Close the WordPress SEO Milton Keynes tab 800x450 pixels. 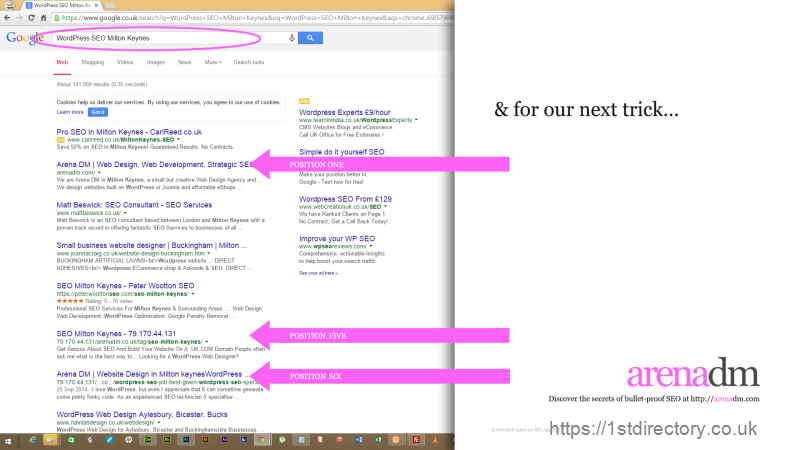click(x=96, y=5)
